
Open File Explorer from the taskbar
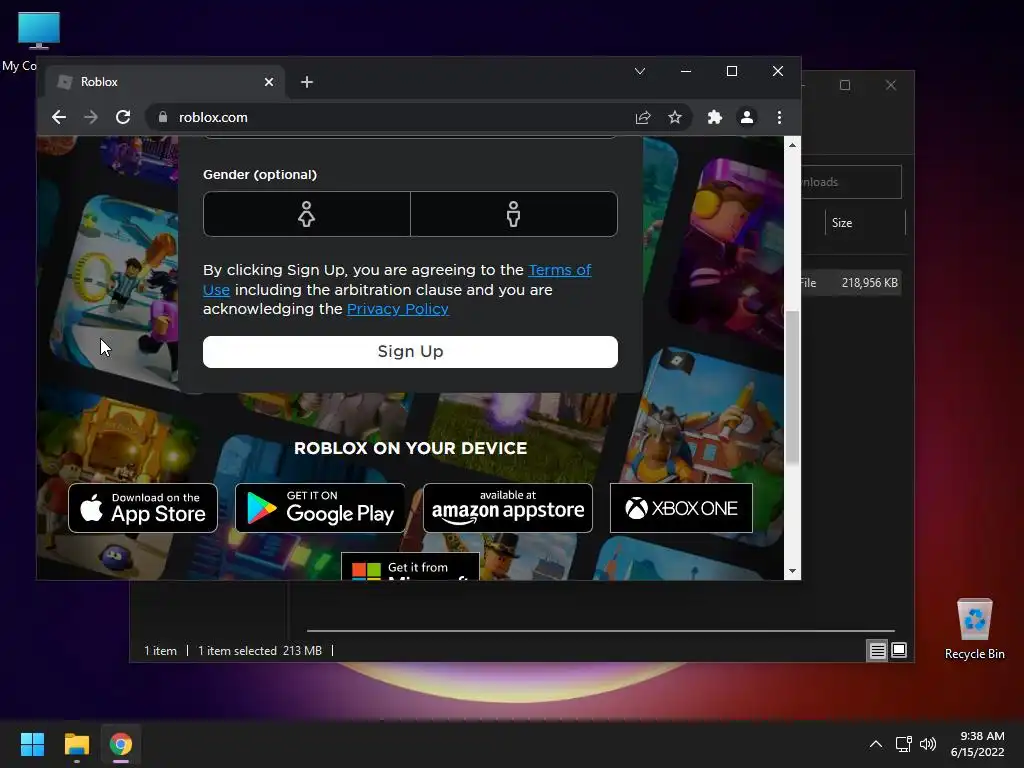pos(76,744)
